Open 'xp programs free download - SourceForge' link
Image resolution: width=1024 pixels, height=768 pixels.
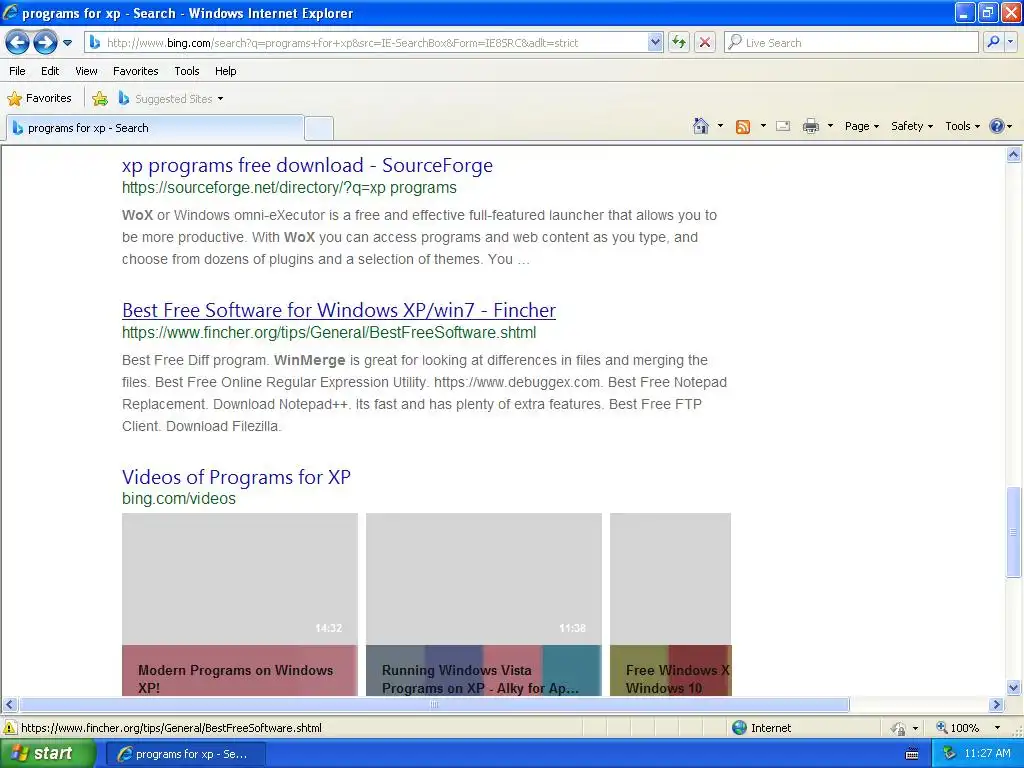[307, 165]
